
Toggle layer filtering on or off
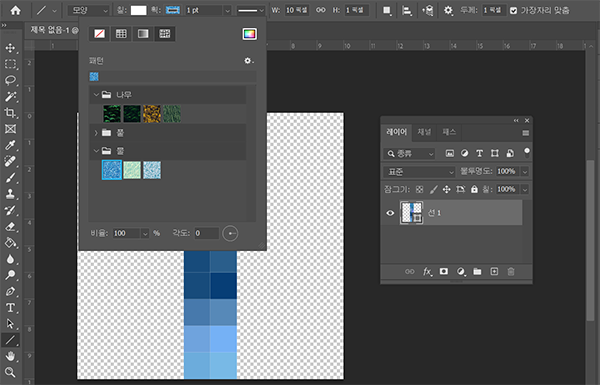[x=527, y=152]
